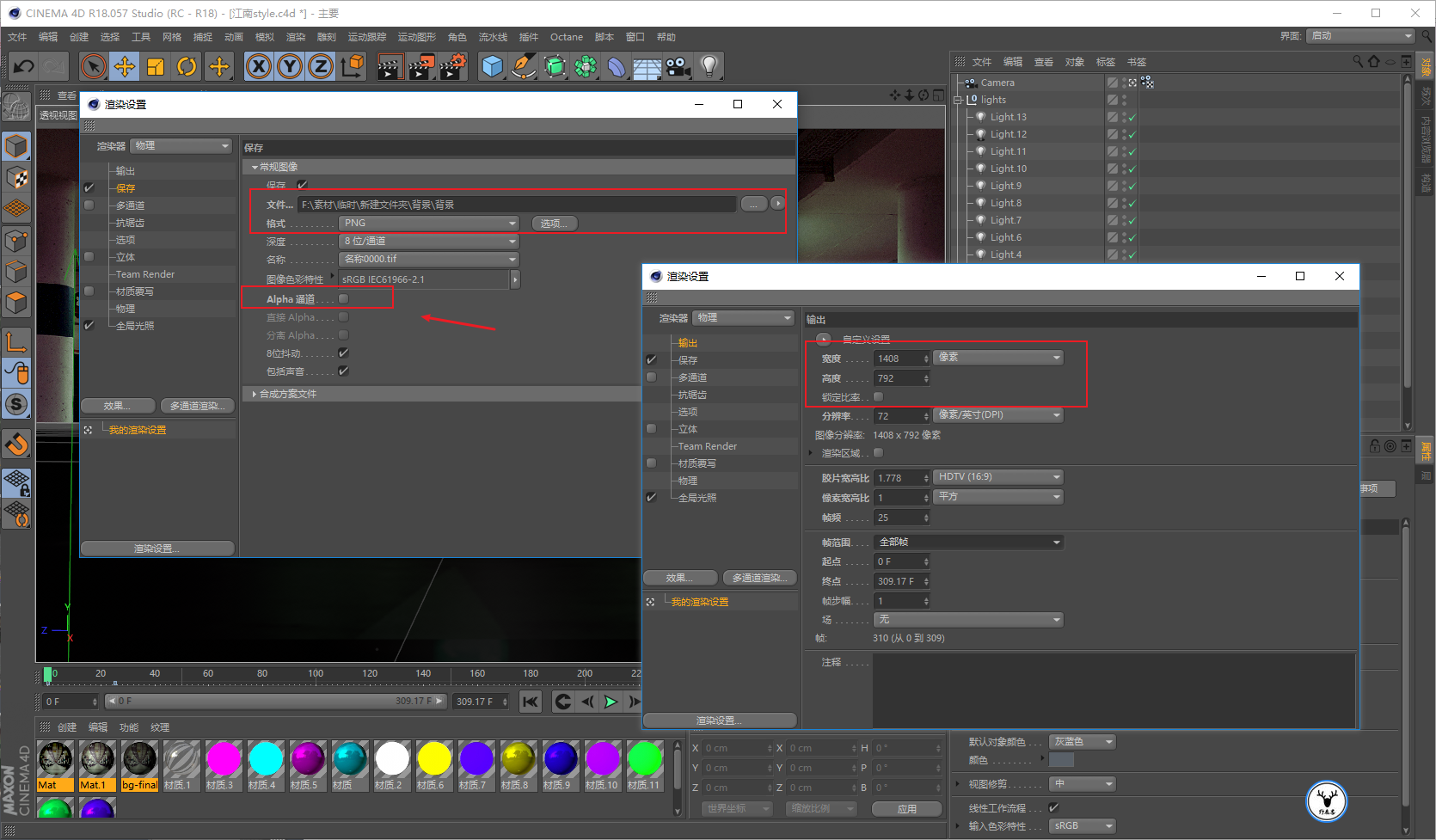This screenshot has width=1436, height=840.
Task: Add a Cube primitive object
Action: click(492, 66)
